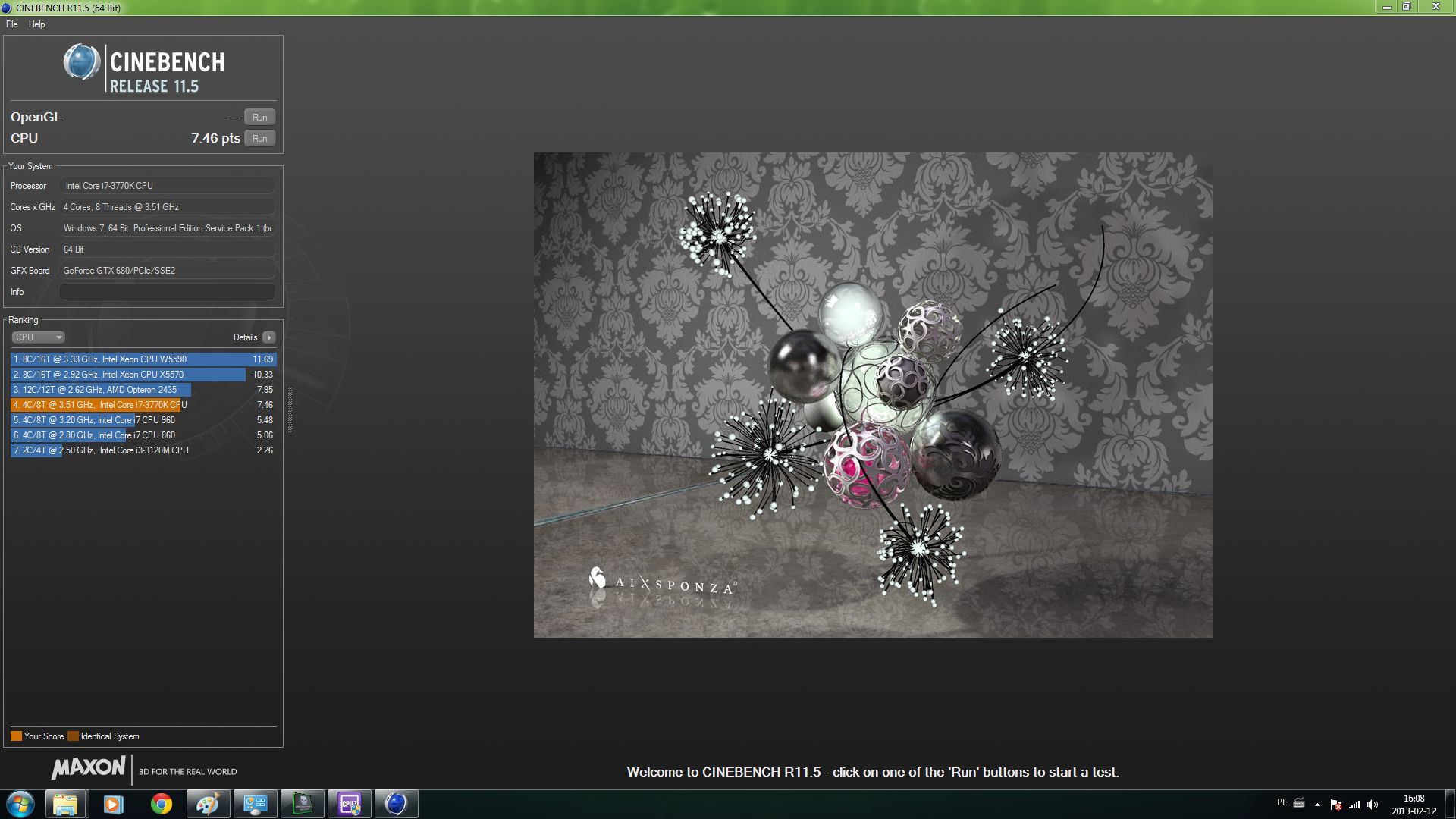Click the Info input field
The width and height of the screenshot is (1456, 819).
(168, 292)
